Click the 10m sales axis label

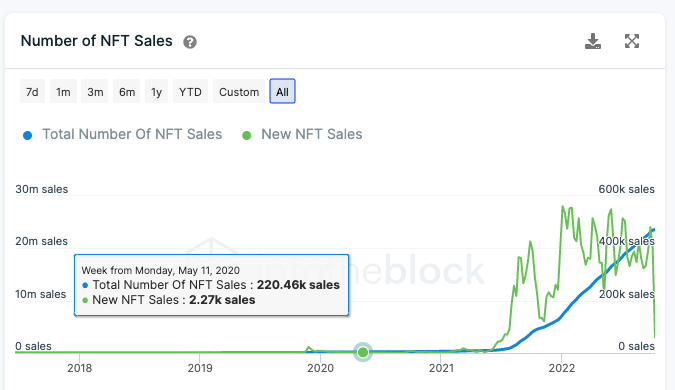tap(41, 294)
